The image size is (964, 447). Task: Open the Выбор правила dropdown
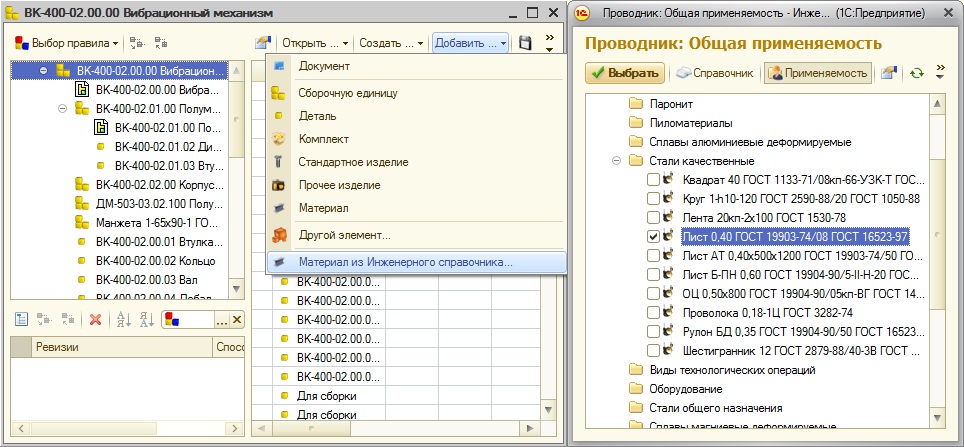[x=66, y=43]
